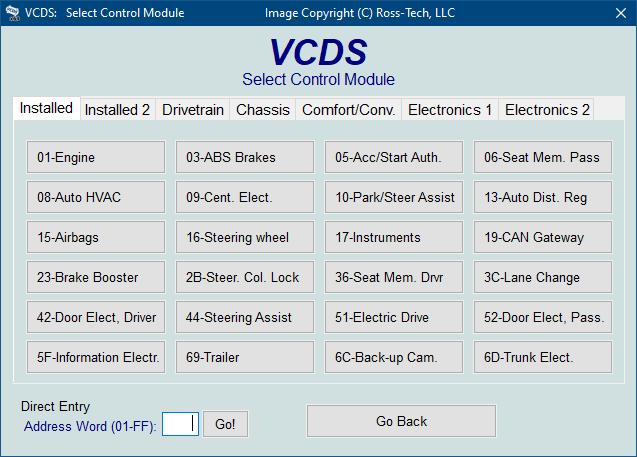Open 44-Steering Assist module
637x457 pixels.
pos(245,317)
